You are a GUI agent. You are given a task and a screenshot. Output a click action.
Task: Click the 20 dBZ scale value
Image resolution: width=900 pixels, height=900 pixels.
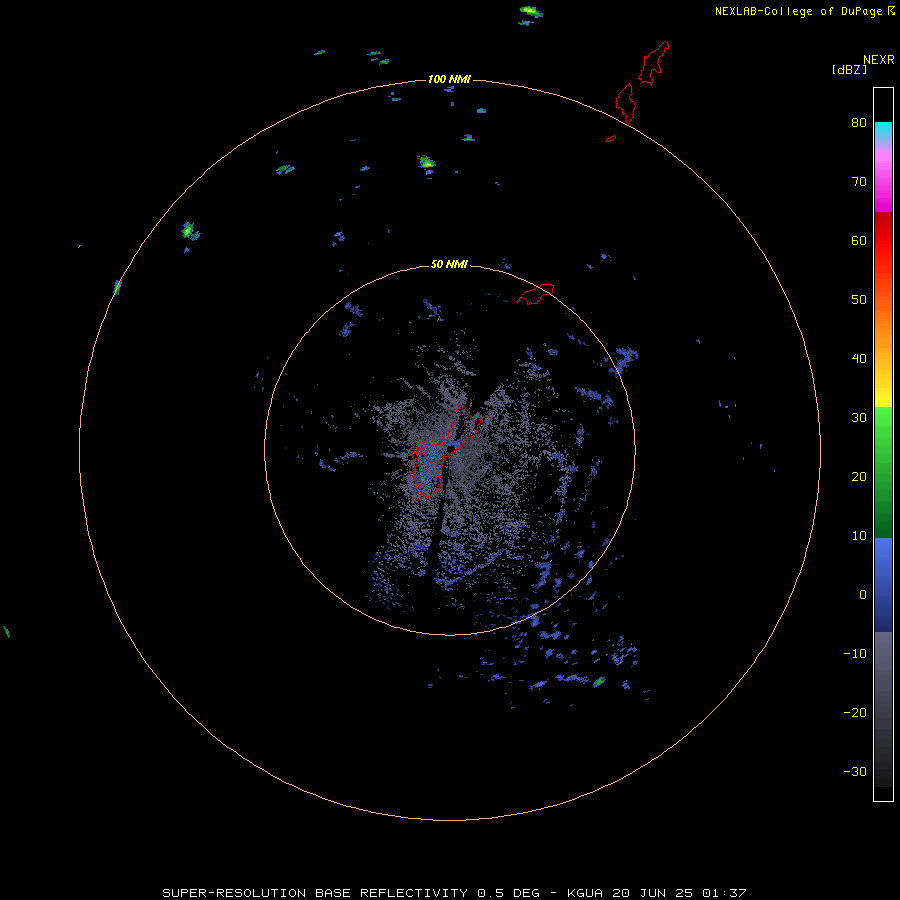click(859, 477)
